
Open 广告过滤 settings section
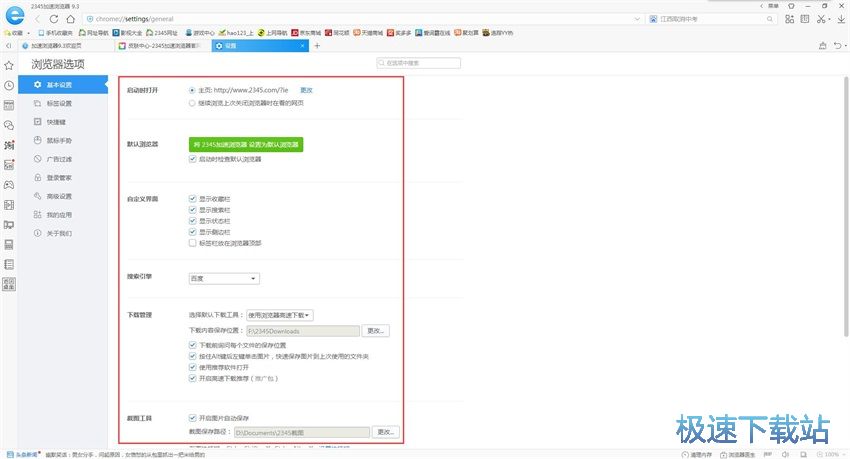[63, 159]
